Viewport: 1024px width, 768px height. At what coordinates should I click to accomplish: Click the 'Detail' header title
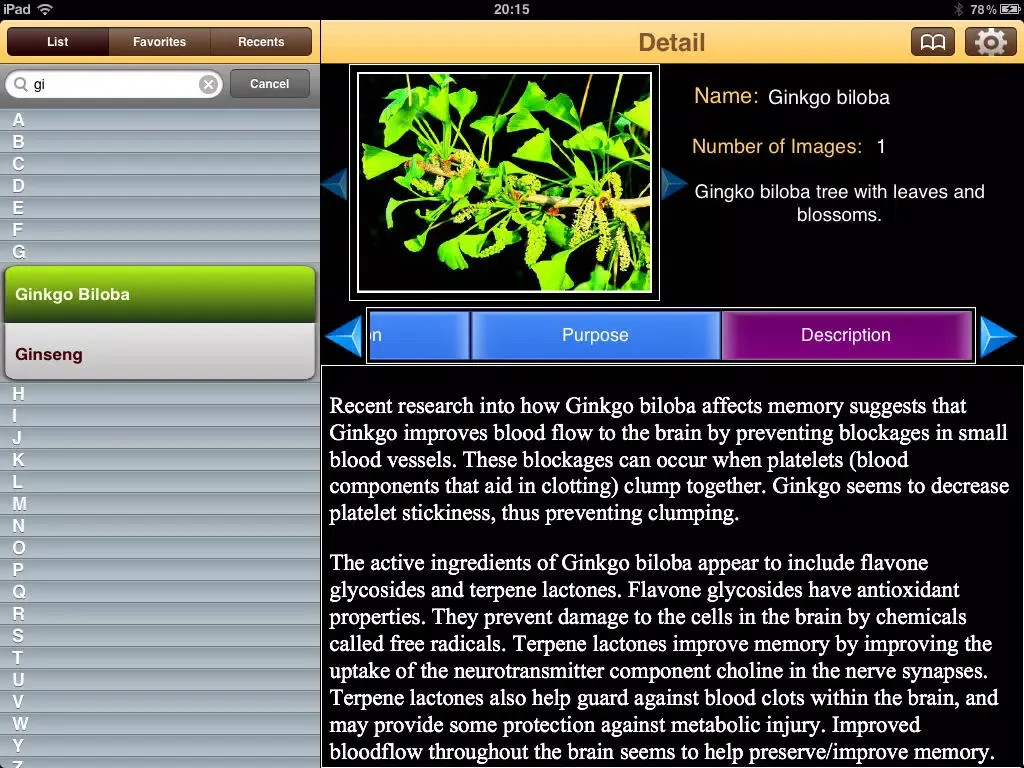[x=671, y=42]
